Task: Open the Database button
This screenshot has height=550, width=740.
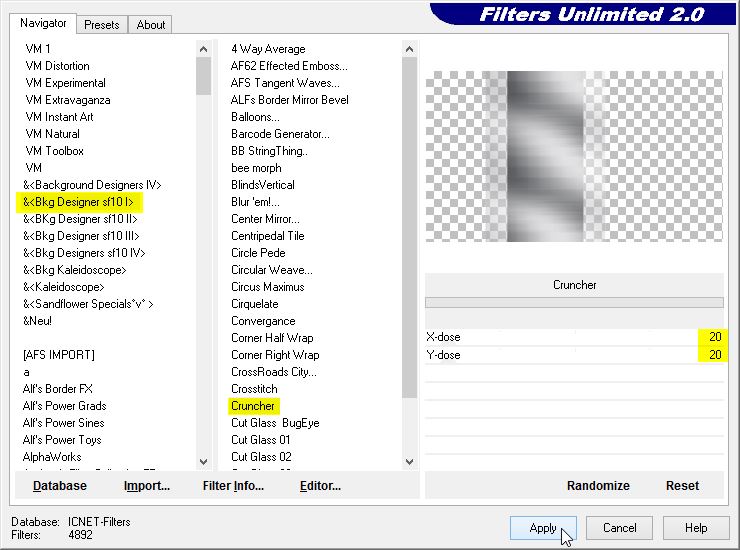Action: coord(60,486)
